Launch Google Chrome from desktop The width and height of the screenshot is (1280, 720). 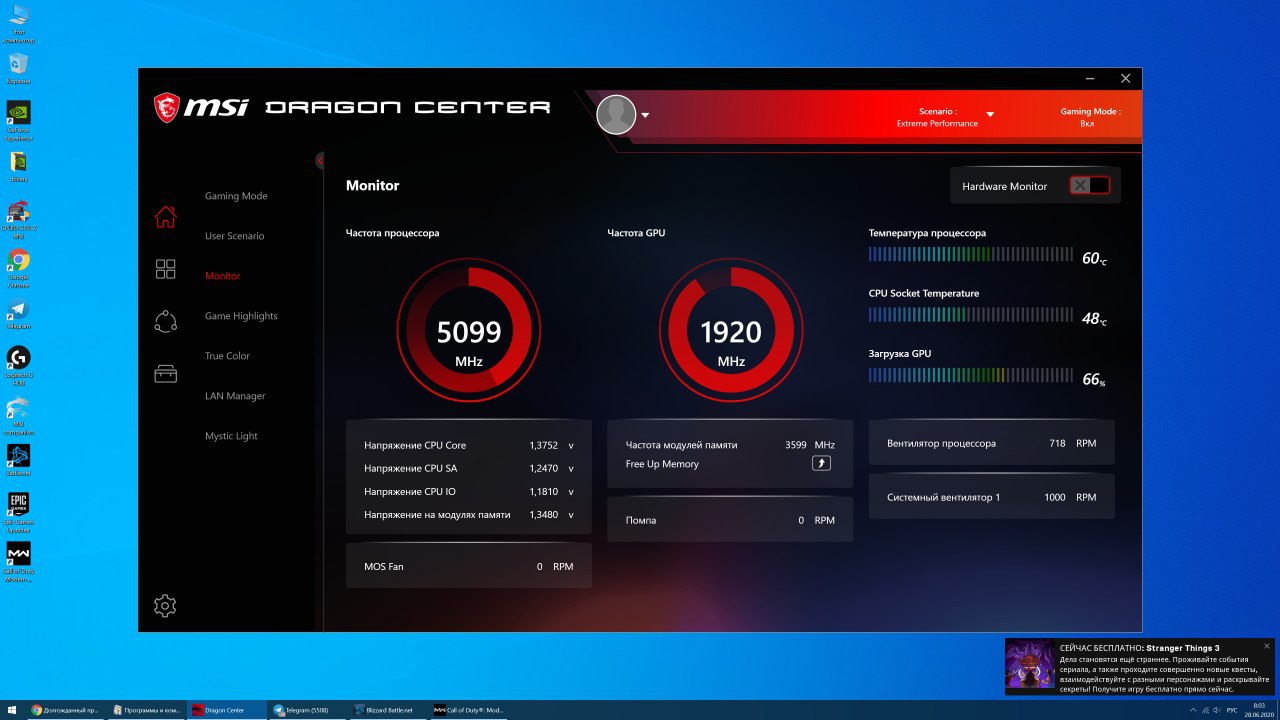[18, 265]
